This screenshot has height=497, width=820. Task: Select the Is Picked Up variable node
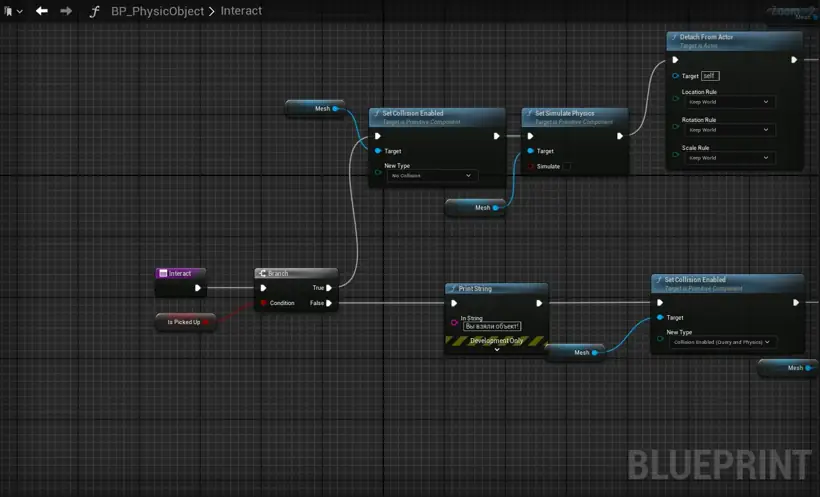tap(185, 322)
